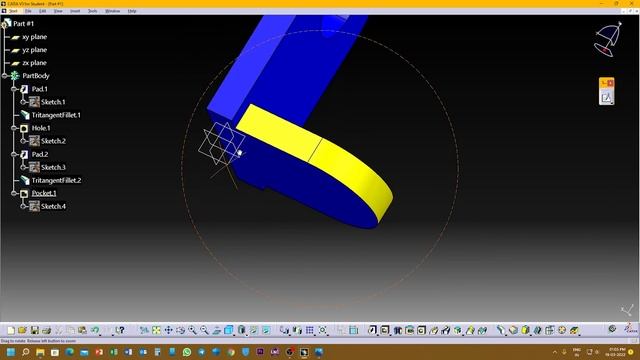This screenshot has height=360, width=640.
Task: Open the Window menu
Action: (x=113, y=11)
